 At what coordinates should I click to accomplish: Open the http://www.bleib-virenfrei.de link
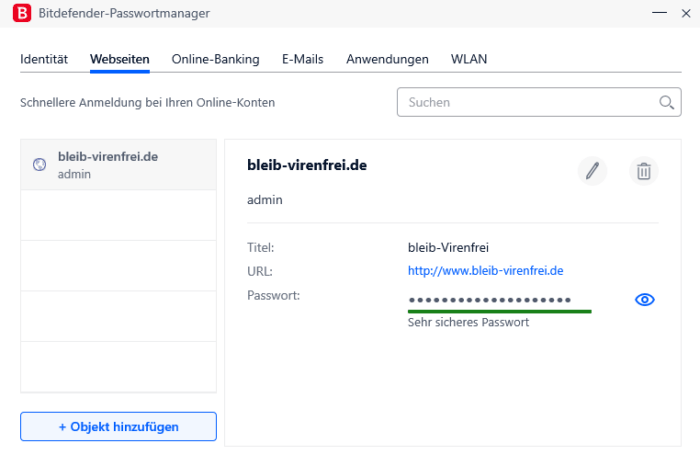[485, 271]
